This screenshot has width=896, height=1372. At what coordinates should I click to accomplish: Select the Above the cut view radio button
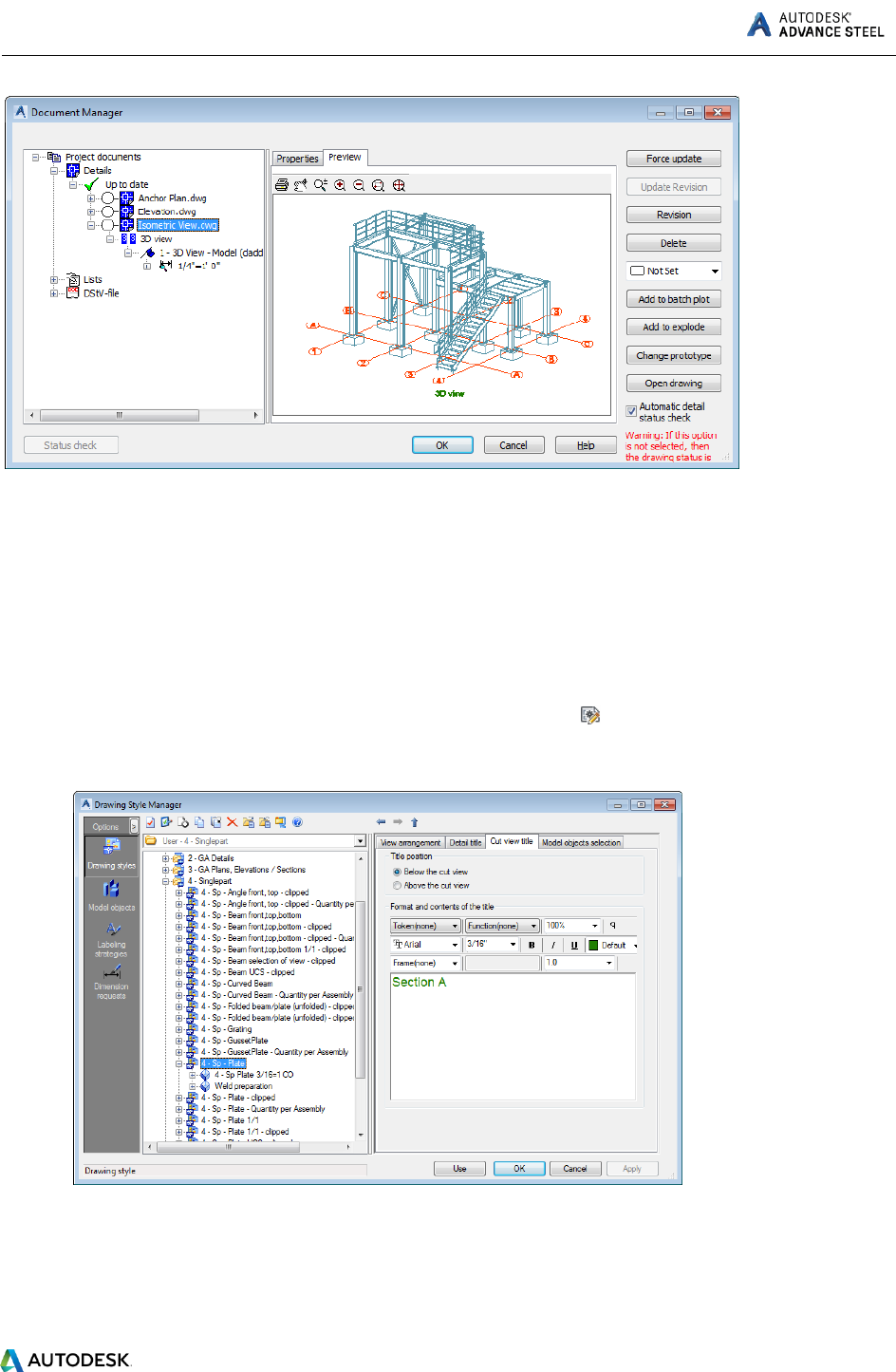click(x=397, y=885)
